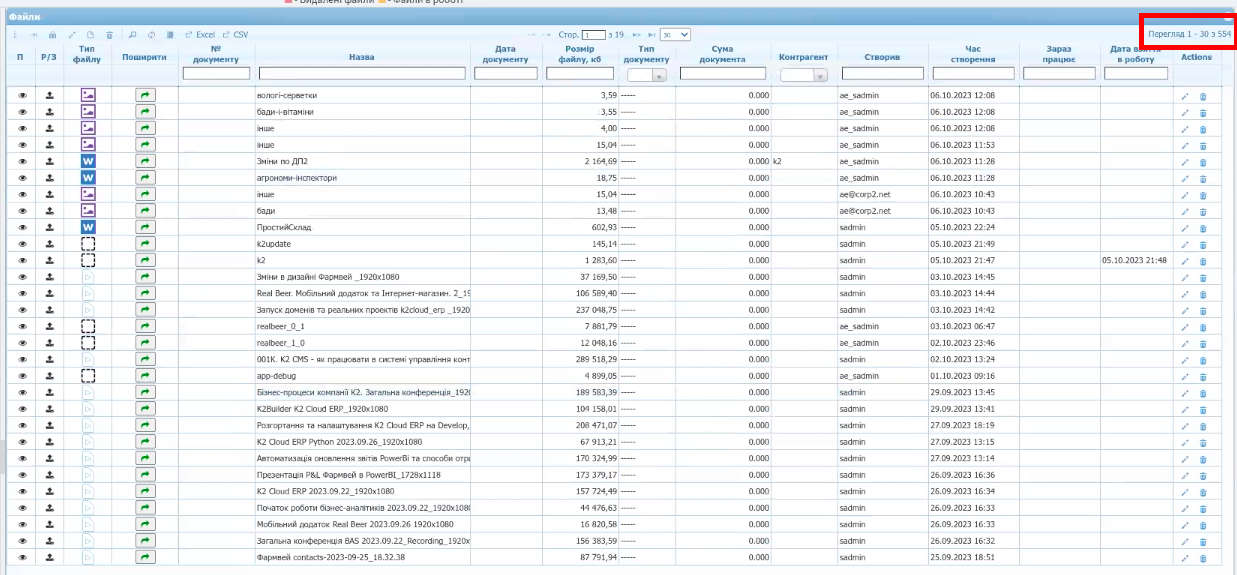Toggle eye icon for Зміни по ДП2 row

pyautogui.click(x=22, y=161)
